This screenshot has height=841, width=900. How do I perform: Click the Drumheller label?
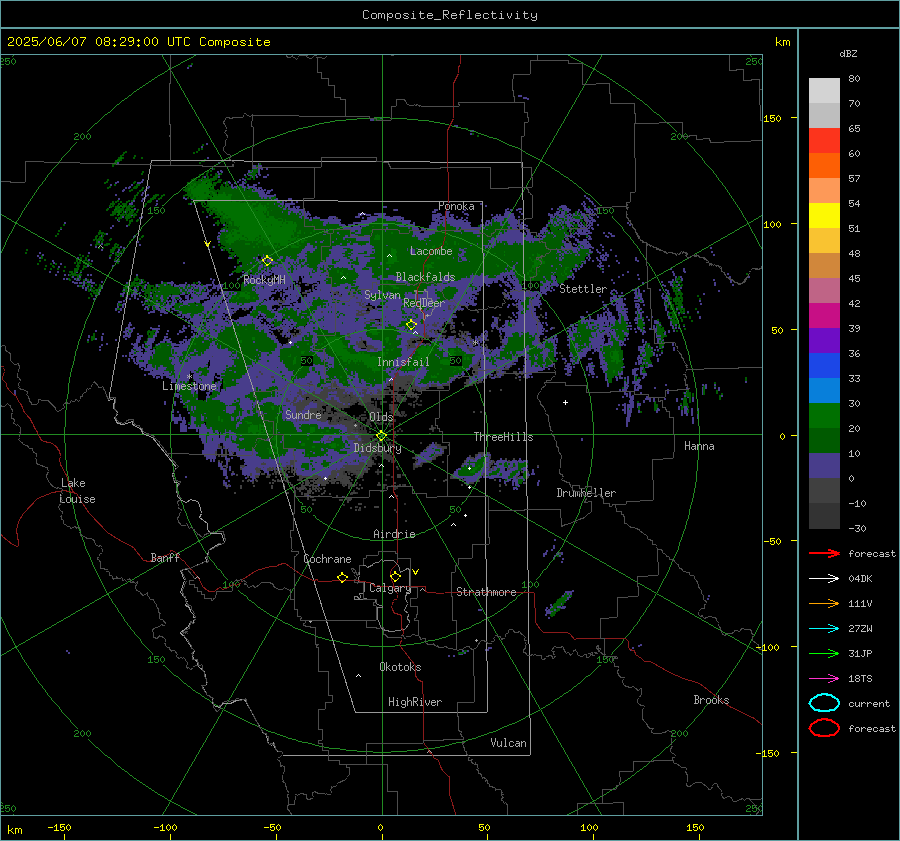click(x=586, y=493)
